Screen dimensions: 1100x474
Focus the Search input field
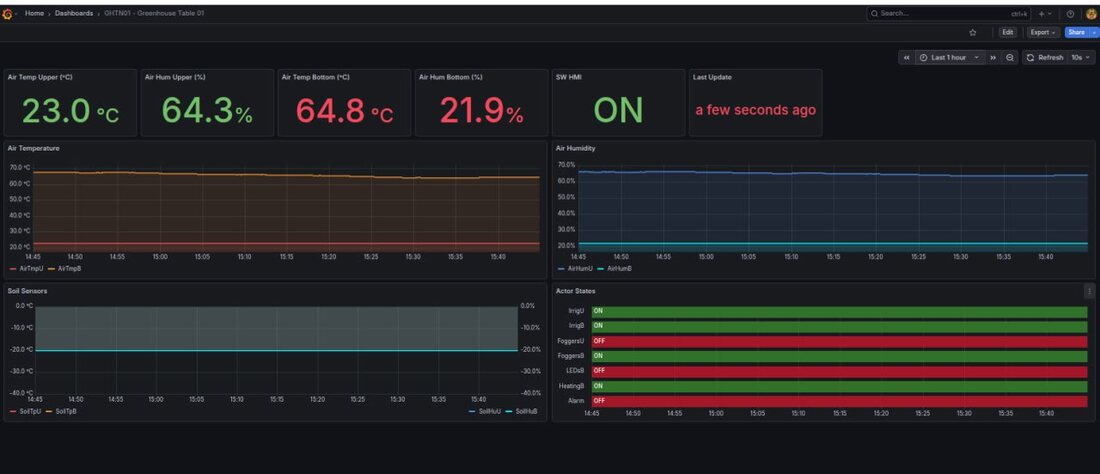click(x=948, y=13)
